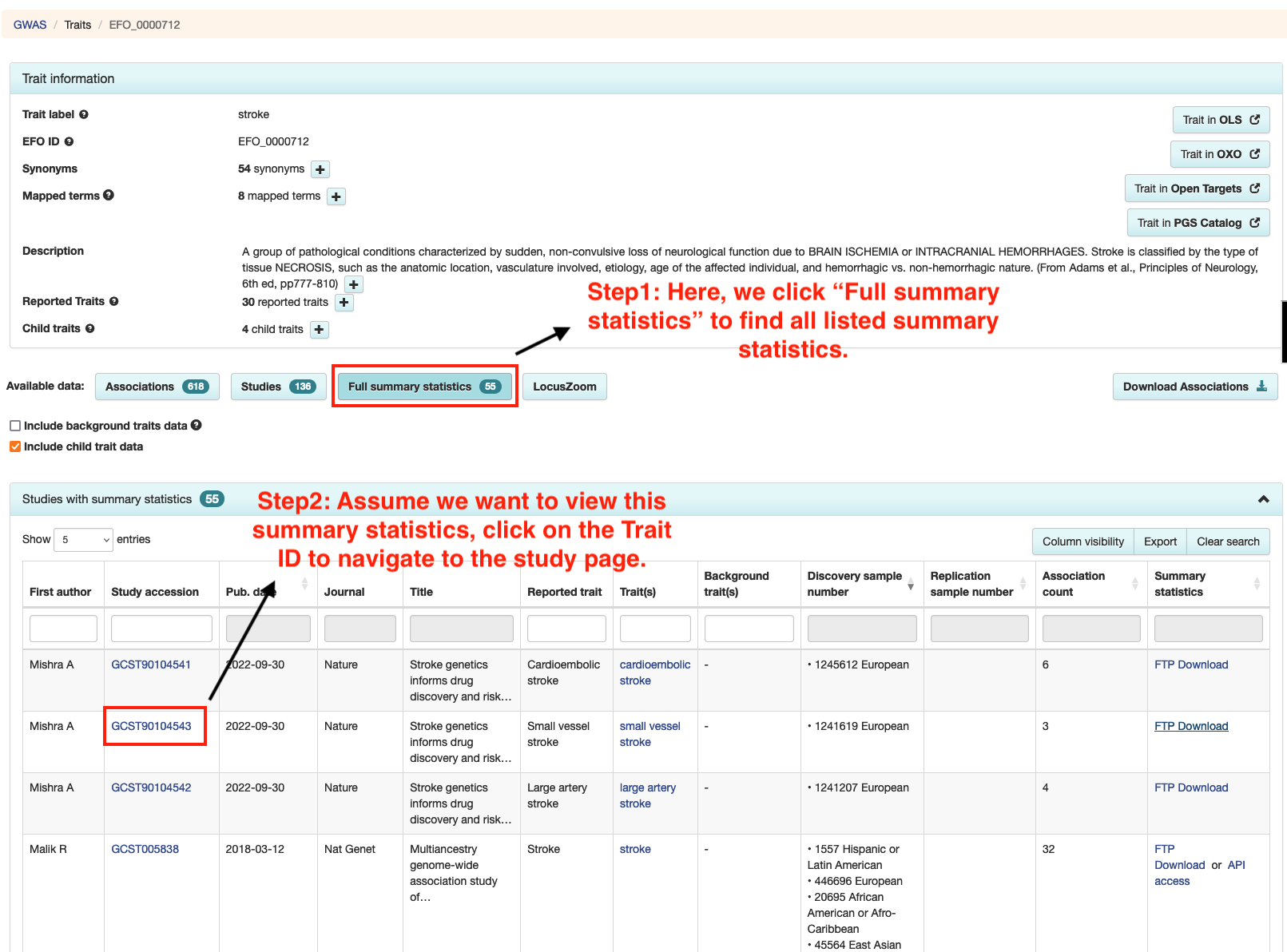Click the EFO ID help icon
Screen dimensions: 1287x952
[69, 142]
